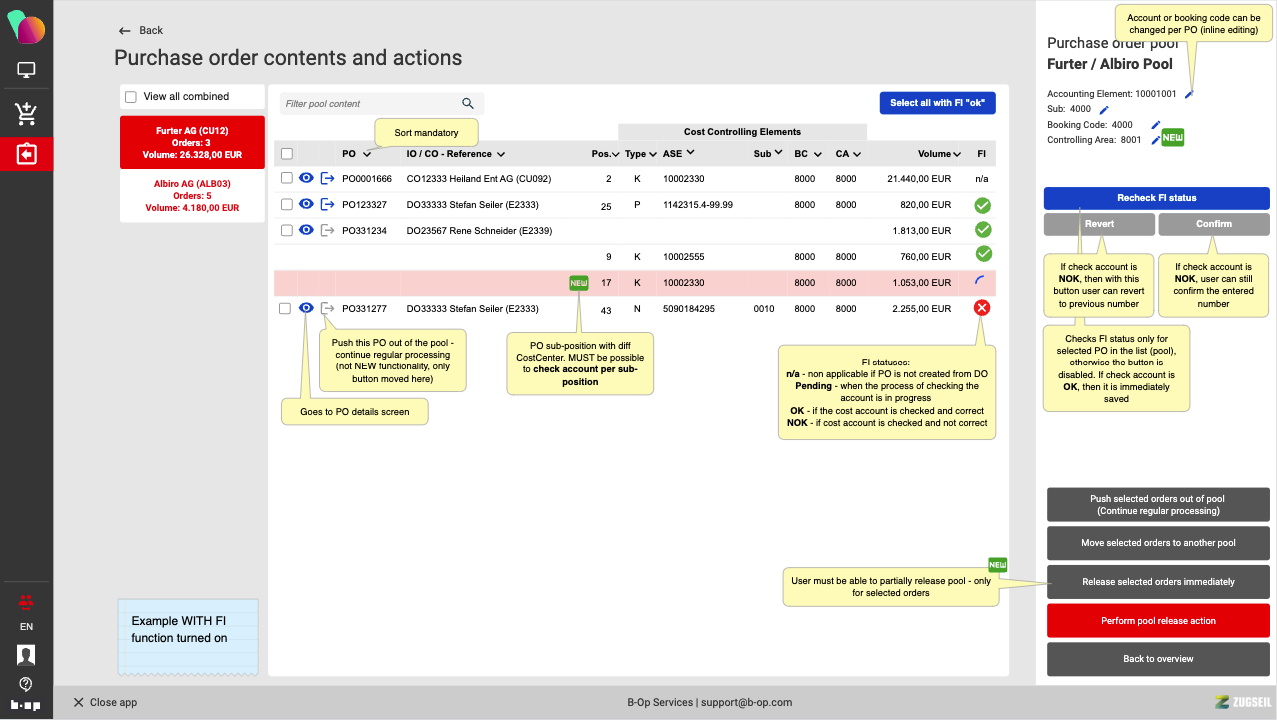Click the search magnifier in filter box
The image size is (1277, 720).
(468, 104)
